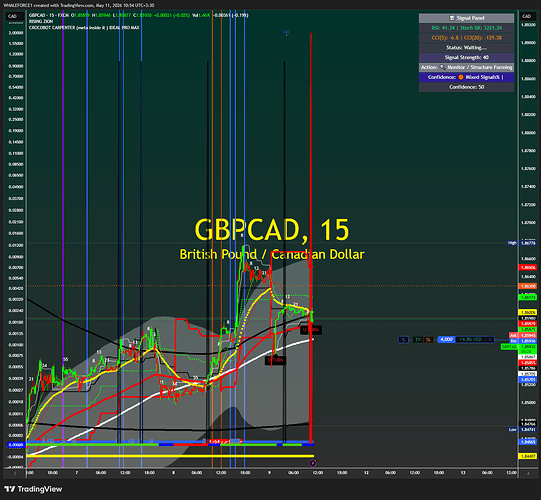Close the position with X button
The image size is (541, 500).
(490, 340)
